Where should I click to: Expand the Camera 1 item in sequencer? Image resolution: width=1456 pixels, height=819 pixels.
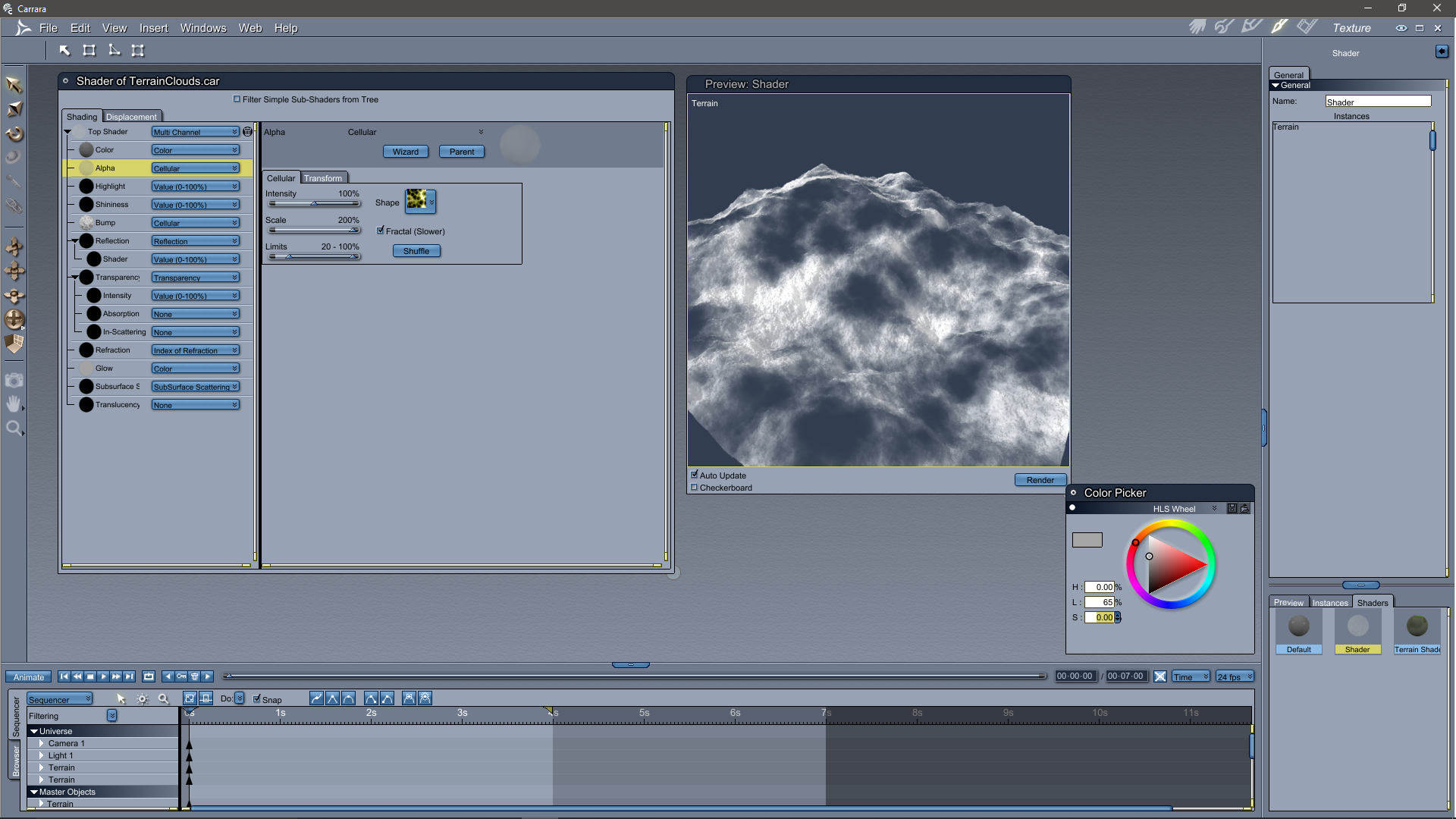(x=42, y=743)
